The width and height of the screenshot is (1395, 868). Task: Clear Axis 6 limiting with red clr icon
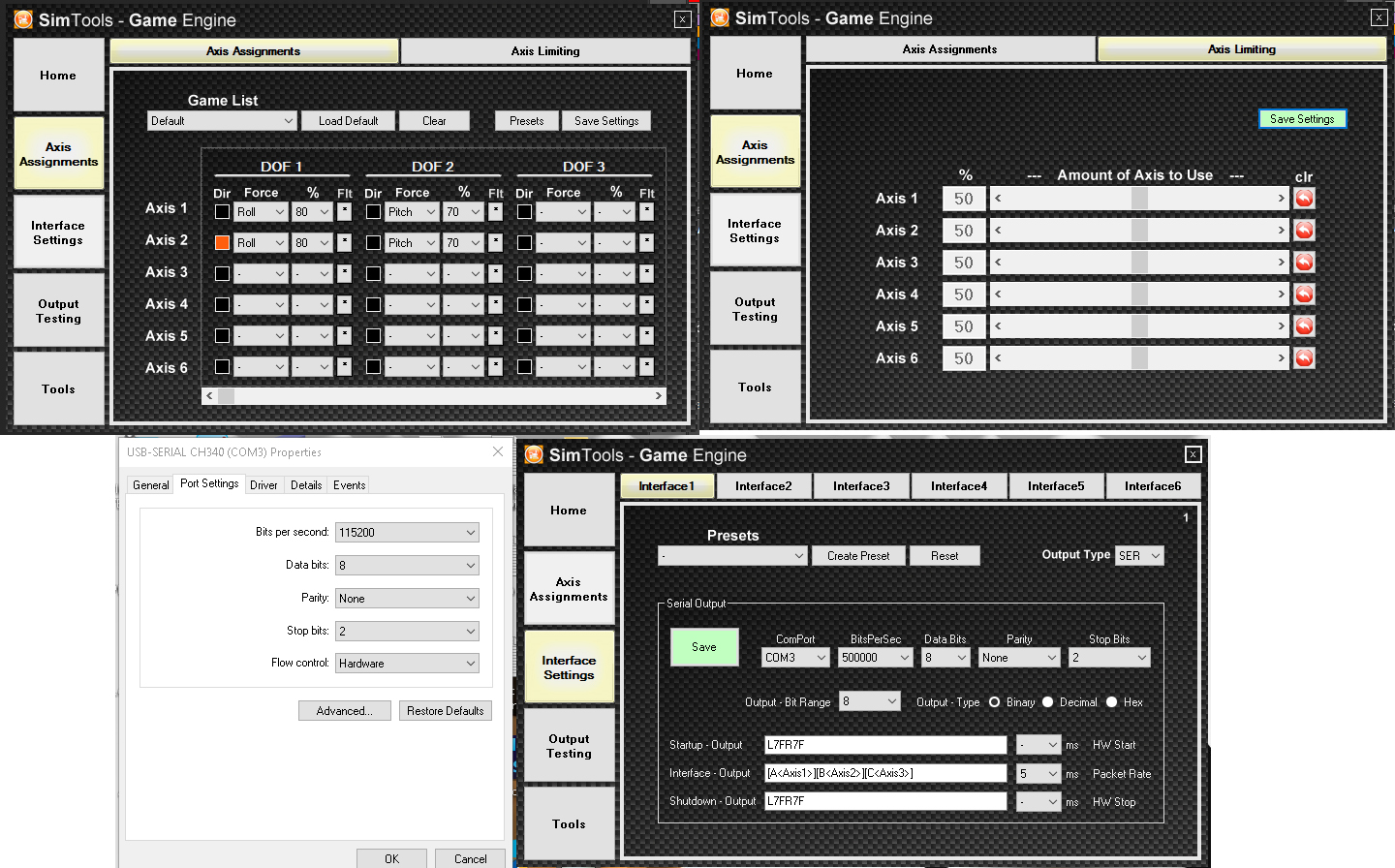[x=1305, y=358]
